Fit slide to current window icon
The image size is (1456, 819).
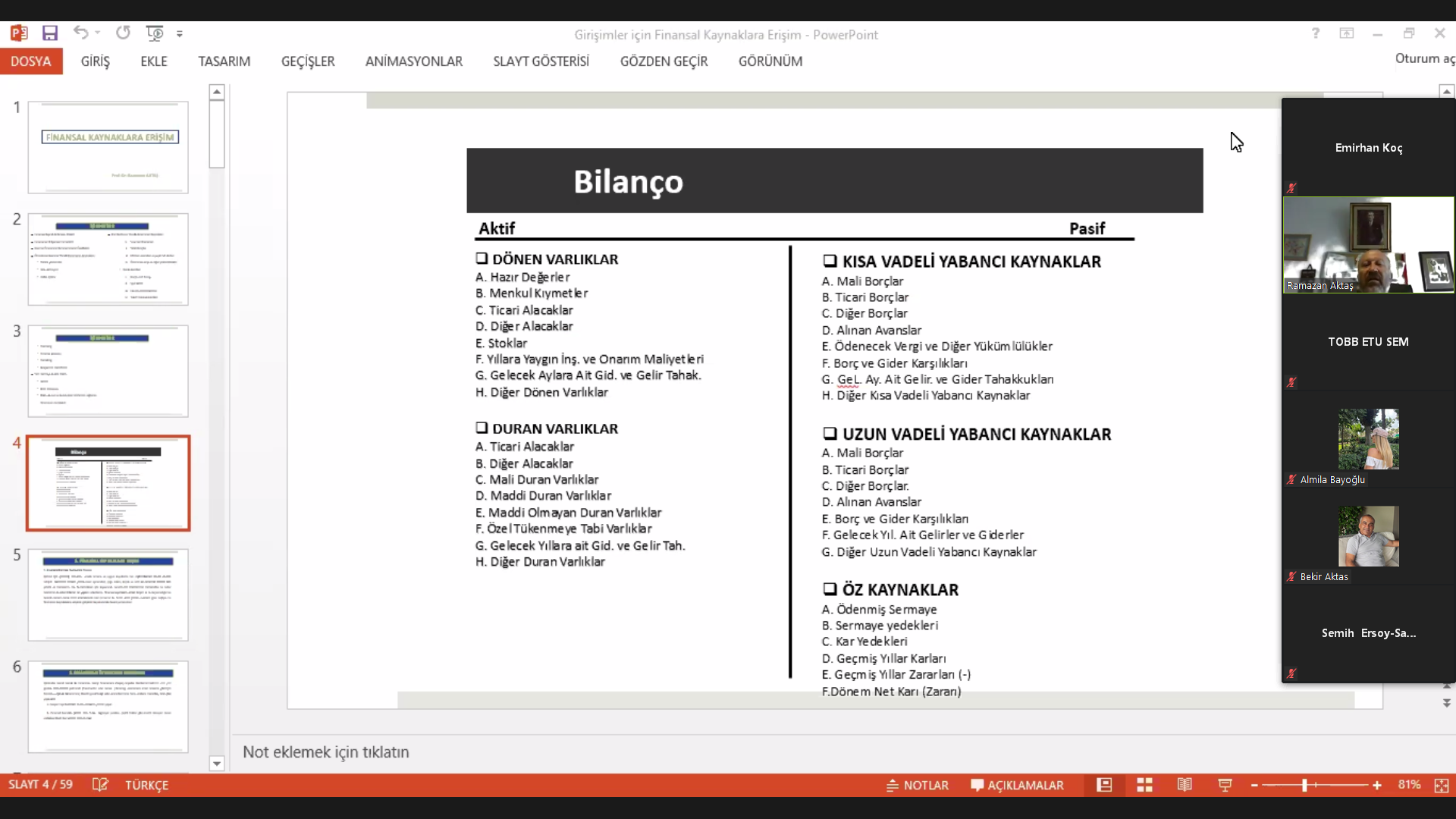[x=1442, y=786]
